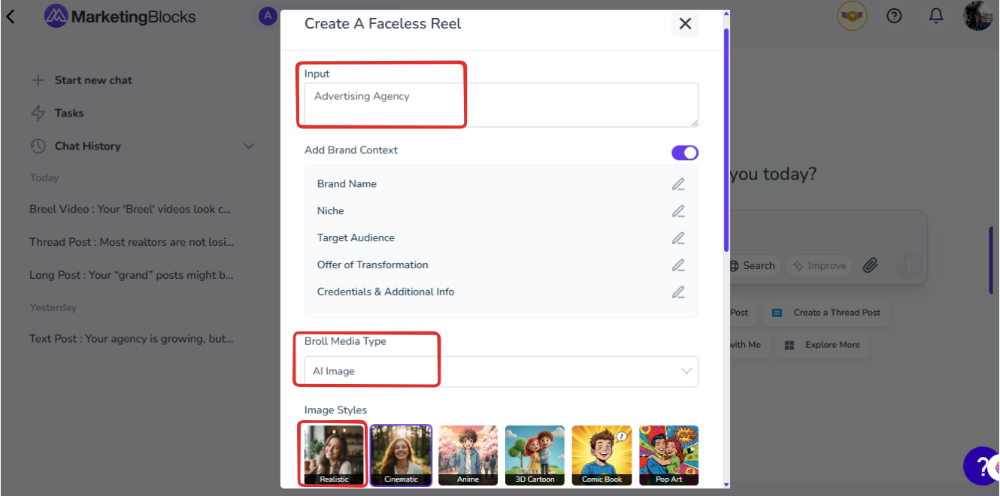Screen dimensions: 1000x496
Task: Toggle the Add Brand Context switch
Action: [685, 152]
